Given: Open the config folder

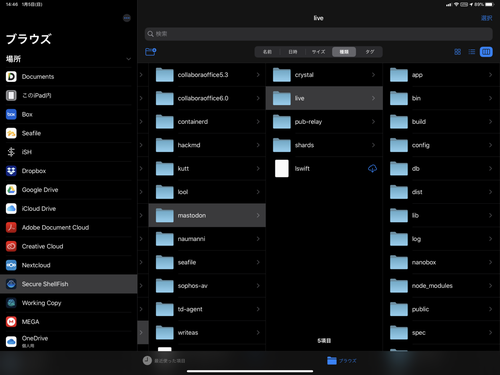Looking at the screenshot, I should point(442,145).
